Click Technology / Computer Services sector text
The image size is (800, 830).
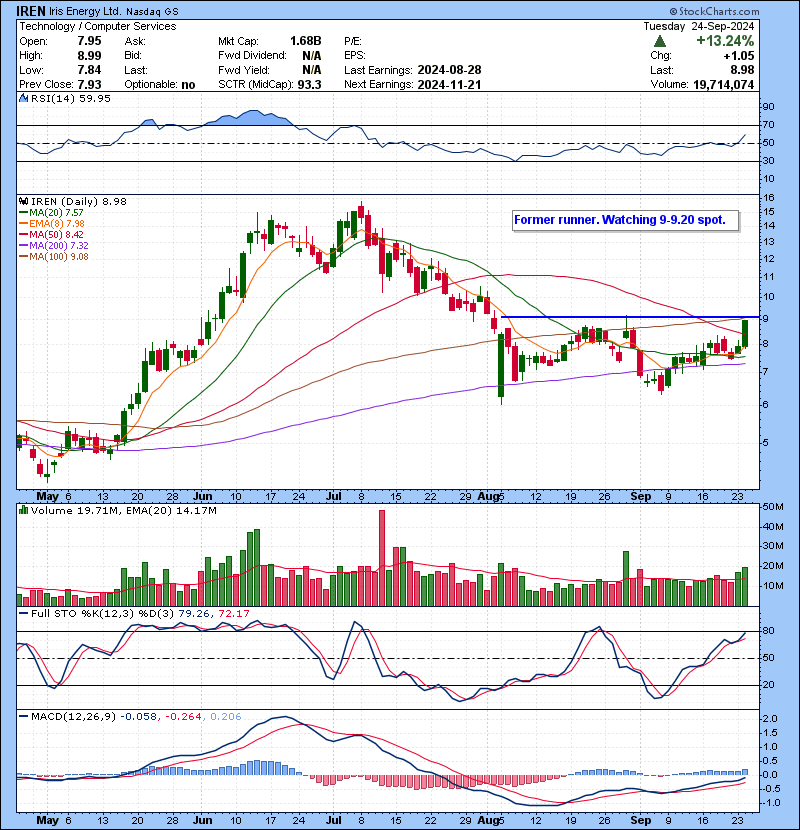pyautogui.click(x=98, y=26)
